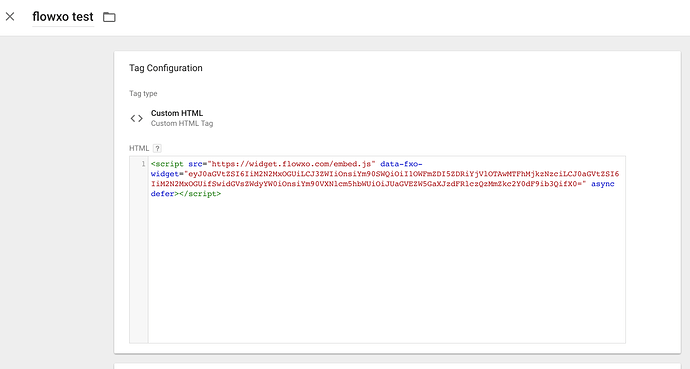
Task: Place cursor in the opening script tag
Action: pos(167,164)
